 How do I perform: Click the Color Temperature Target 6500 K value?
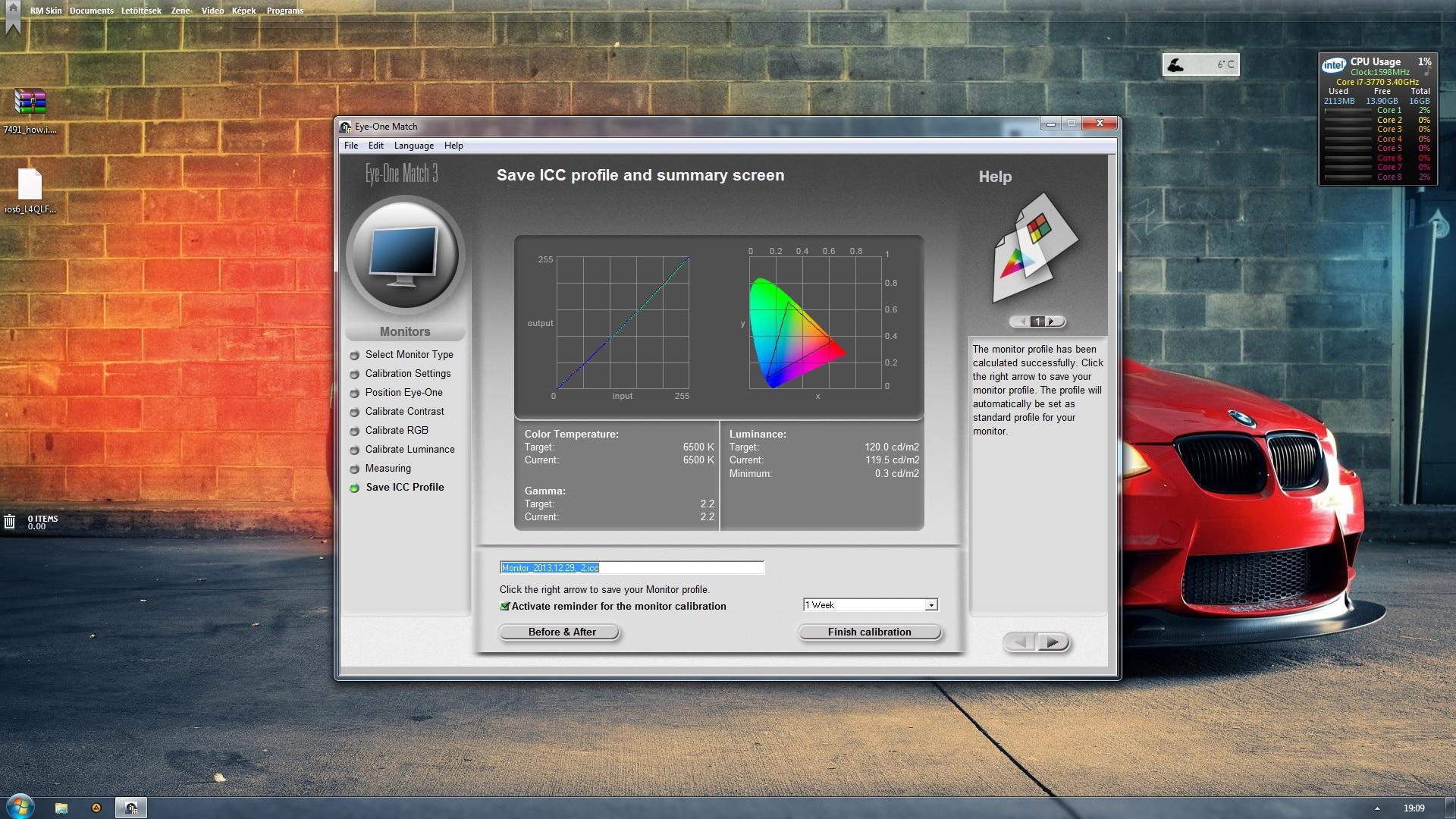(698, 447)
